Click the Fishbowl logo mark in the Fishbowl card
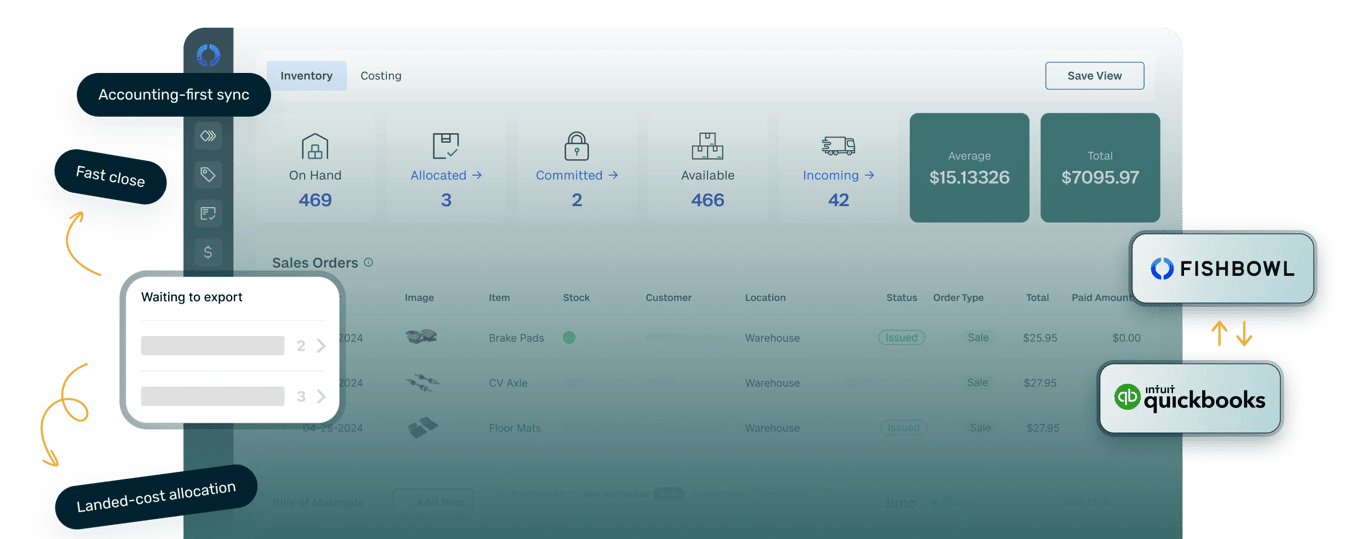This screenshot has width=1366, height=539. pyautogui.click(x=1162, y=268)
